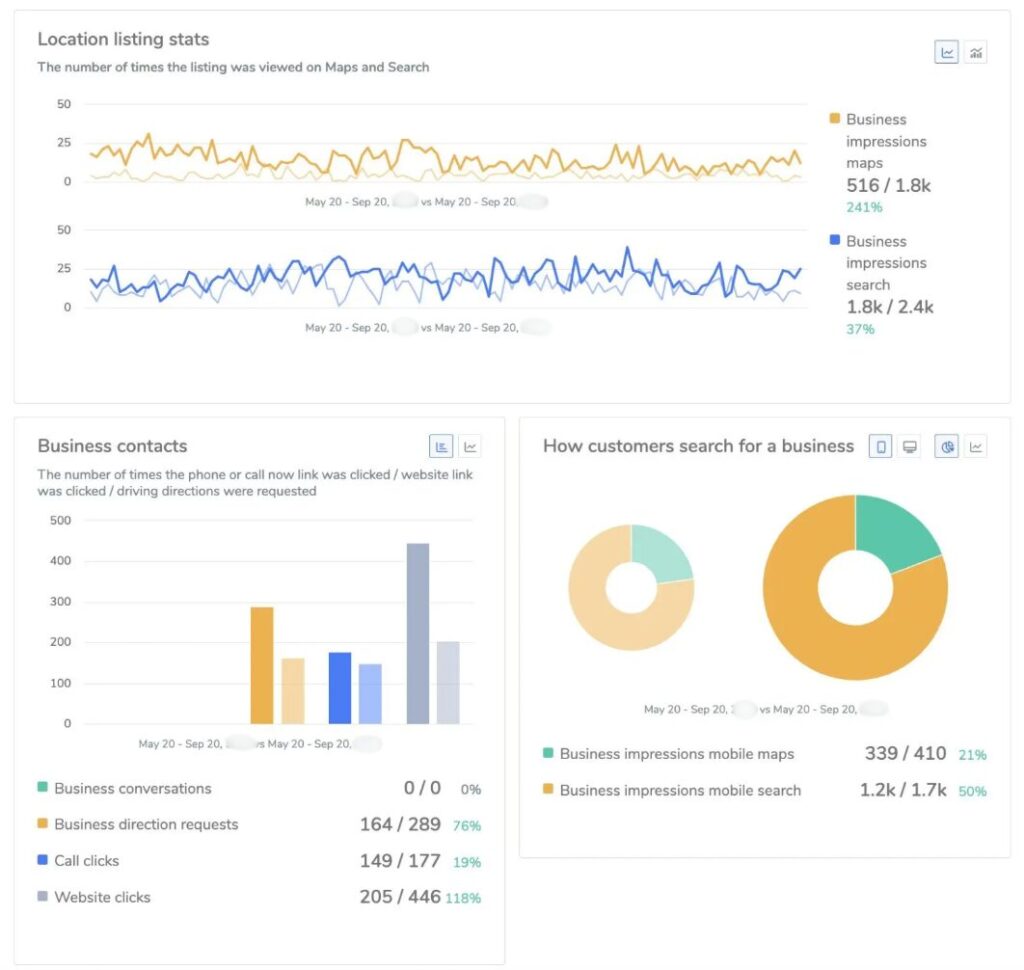
Task: Click the Business impressions mobile search label
Action: tap(680, 790)
